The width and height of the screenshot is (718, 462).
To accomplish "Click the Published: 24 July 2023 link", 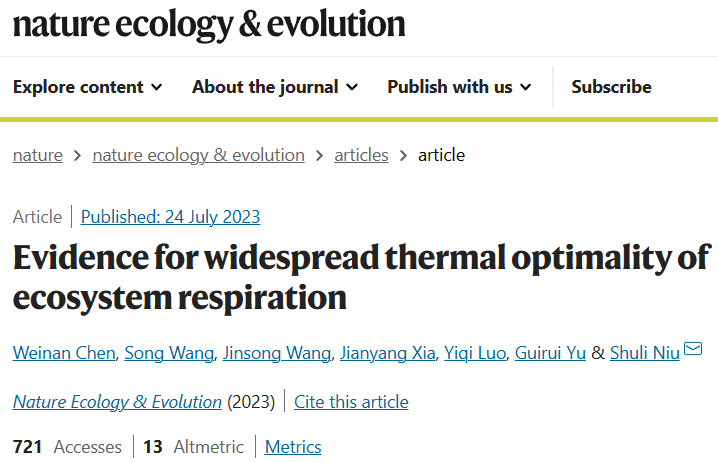I will (x=170, y=217).
